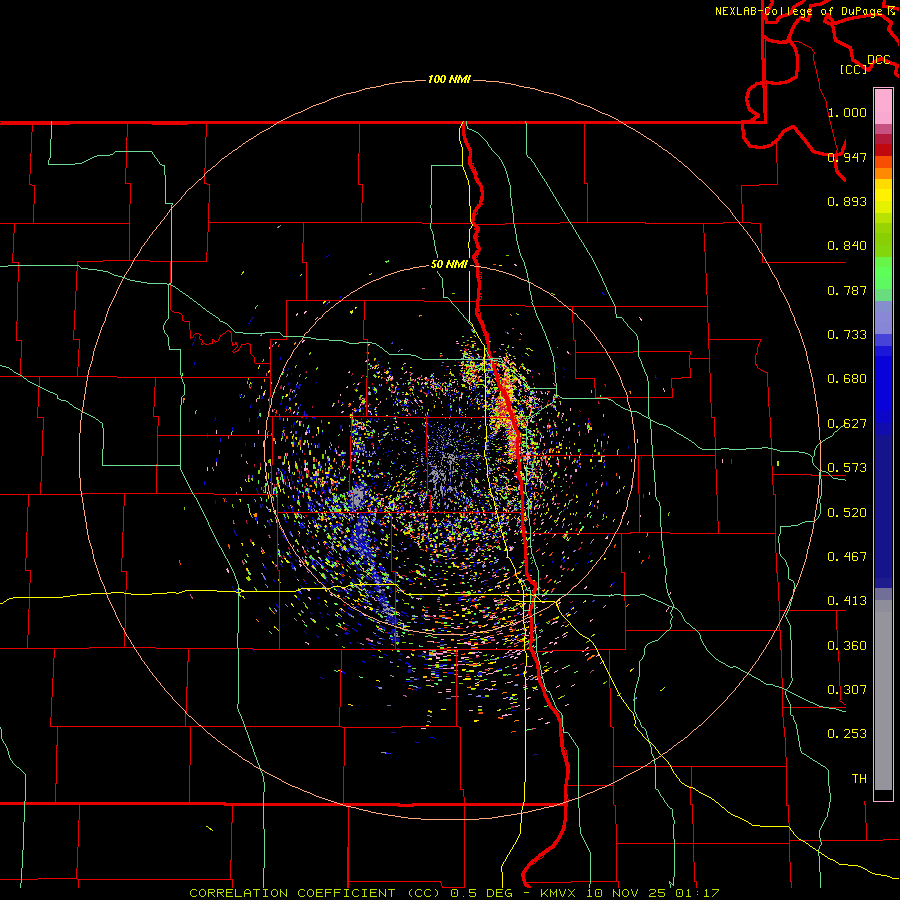Click the 0.733 color scale value

click(847, 334)
